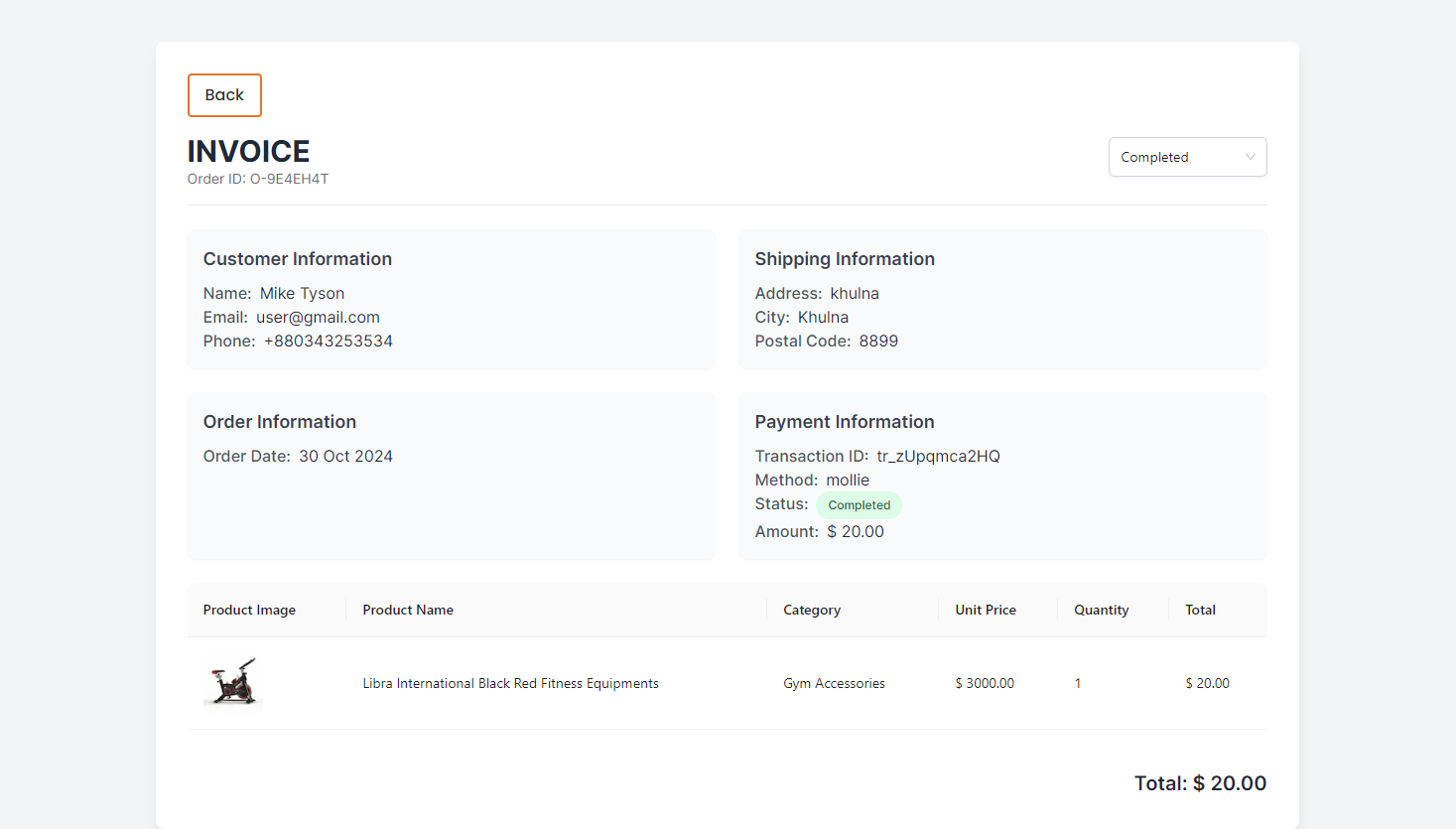Click the Quantity column header
Image resolution: width=1456 pixels, height=829 pixels.
pos(1101,611)
